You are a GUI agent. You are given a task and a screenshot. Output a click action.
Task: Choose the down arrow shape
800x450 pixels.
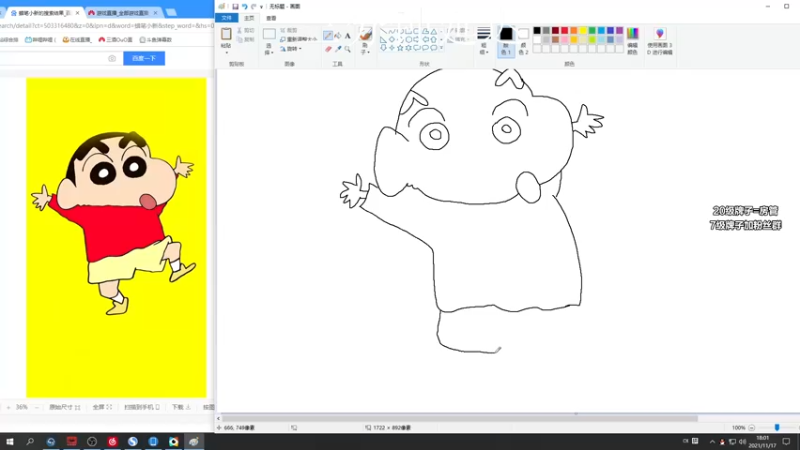(x=383, y=48)
